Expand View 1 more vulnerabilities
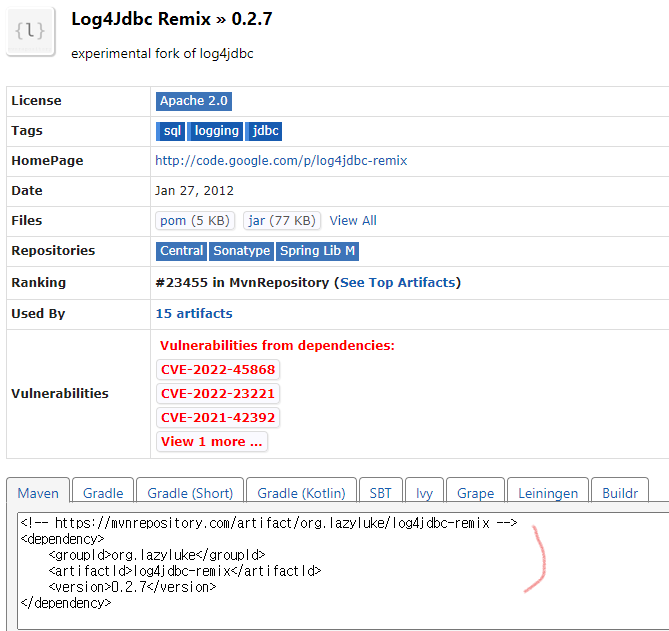The height and width of the screenshot is (631, 669). click(212, 442)
